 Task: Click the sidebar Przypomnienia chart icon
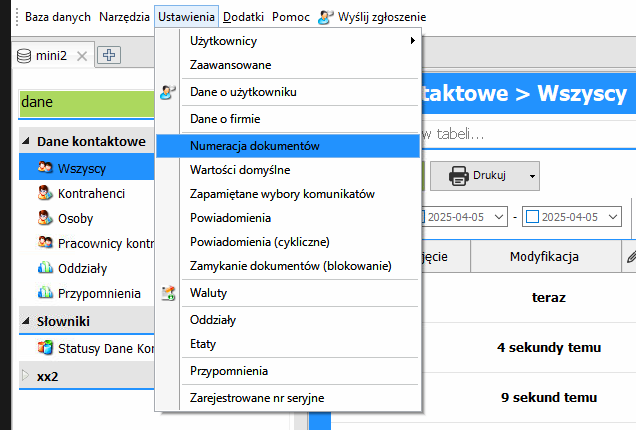[45, 292]
